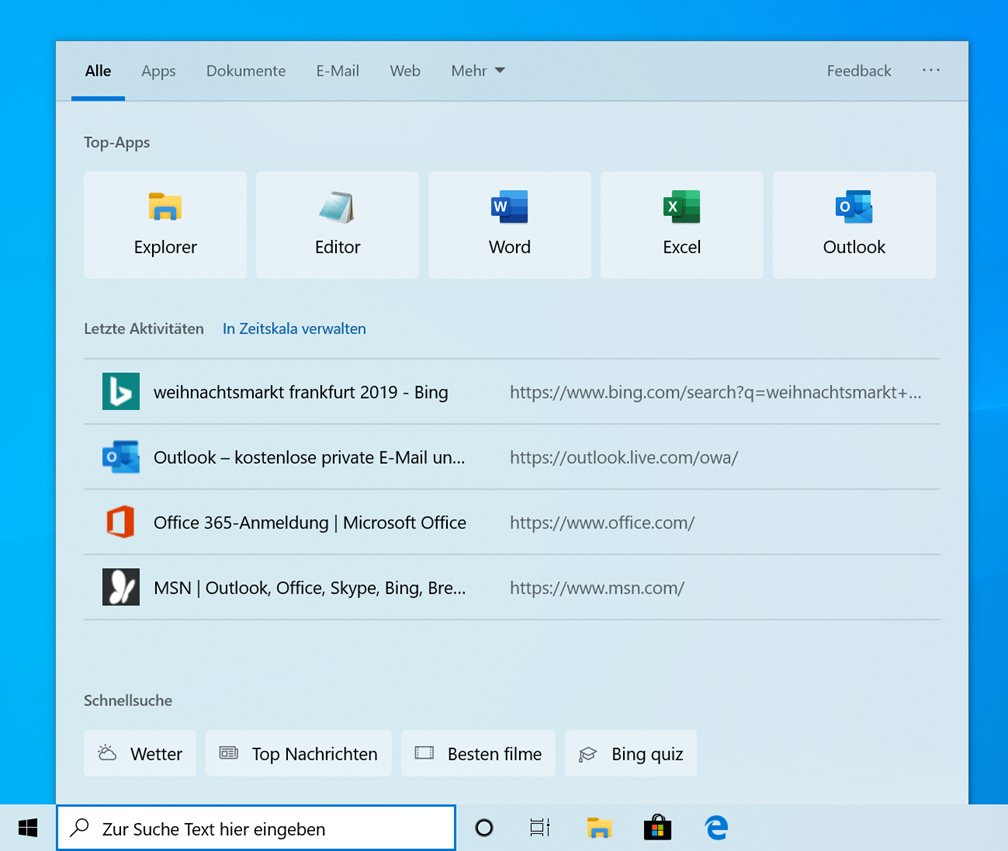This screenshot has width=1008, height=851.
Task: Open Word from Top-Apps
Action: point(509,224)
